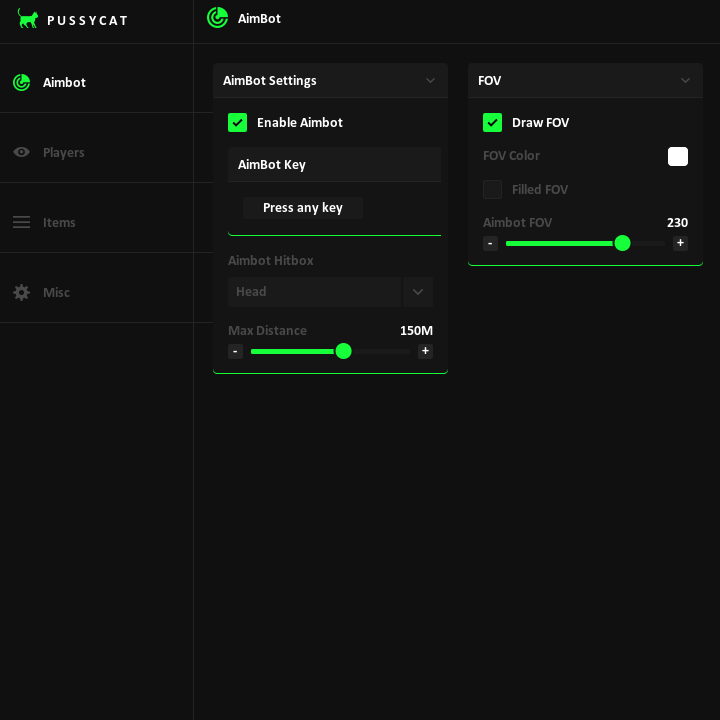720x720 pixels.
Task: Increase Max Distance with the plus button
Action: pyautogui.click(x=425, y=351)
